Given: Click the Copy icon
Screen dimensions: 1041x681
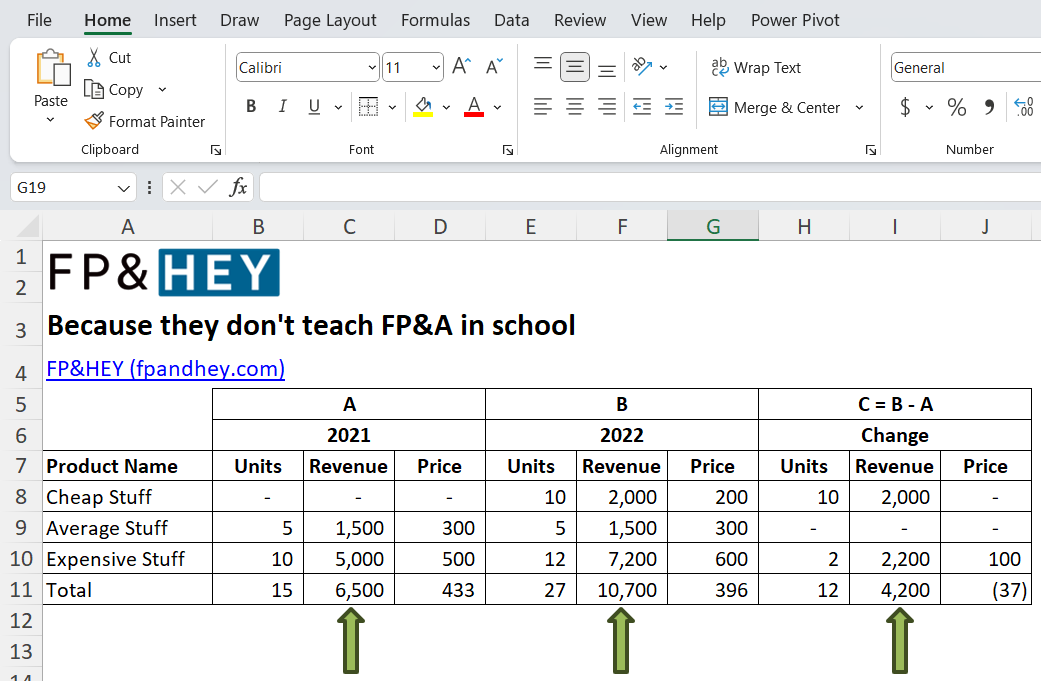Looking at the screenshot, I should pos(117,89).
